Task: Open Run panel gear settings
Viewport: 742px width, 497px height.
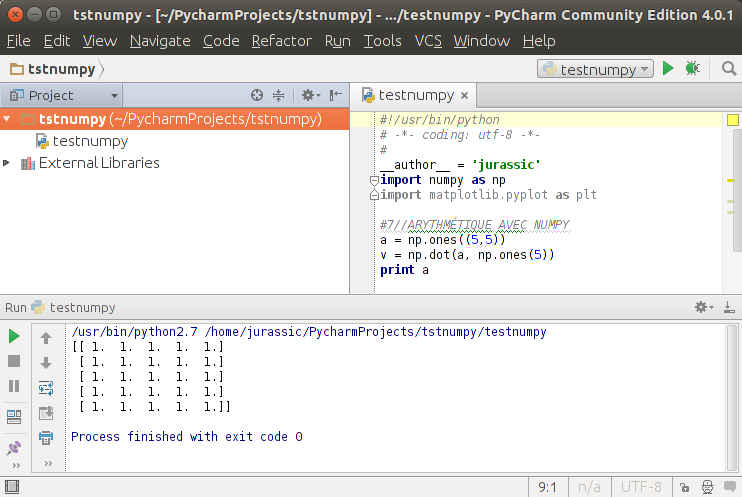Action: [x=704, y=307]
